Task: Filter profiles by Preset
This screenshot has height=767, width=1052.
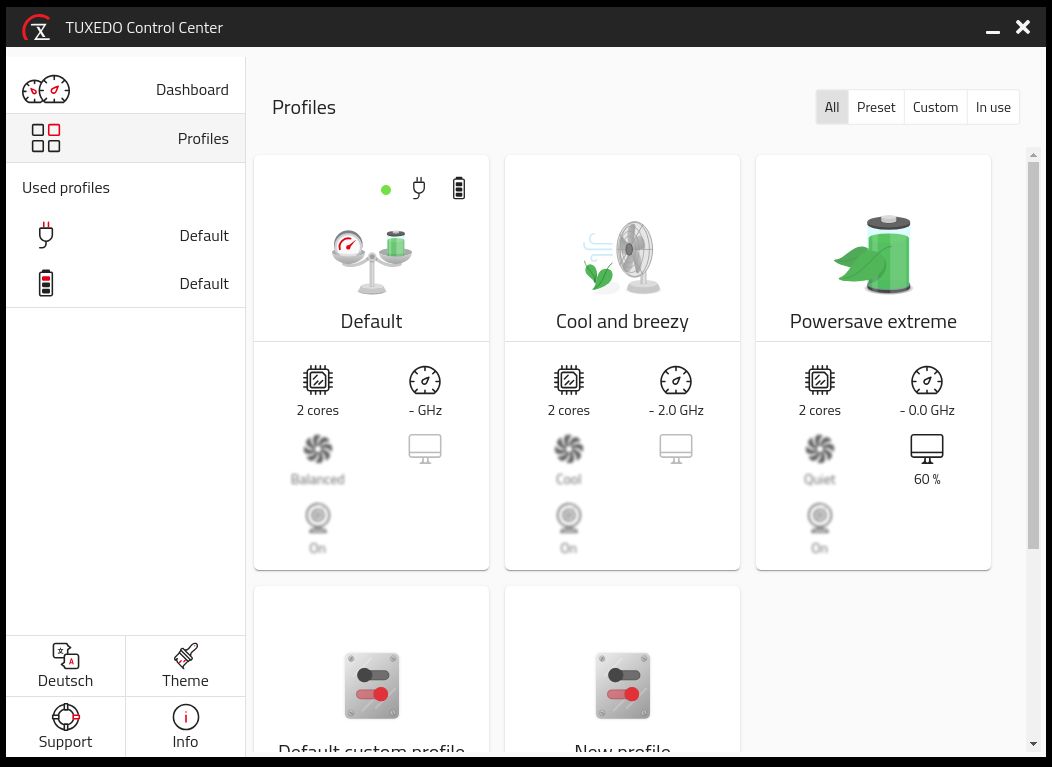Action: coord(876,107)
